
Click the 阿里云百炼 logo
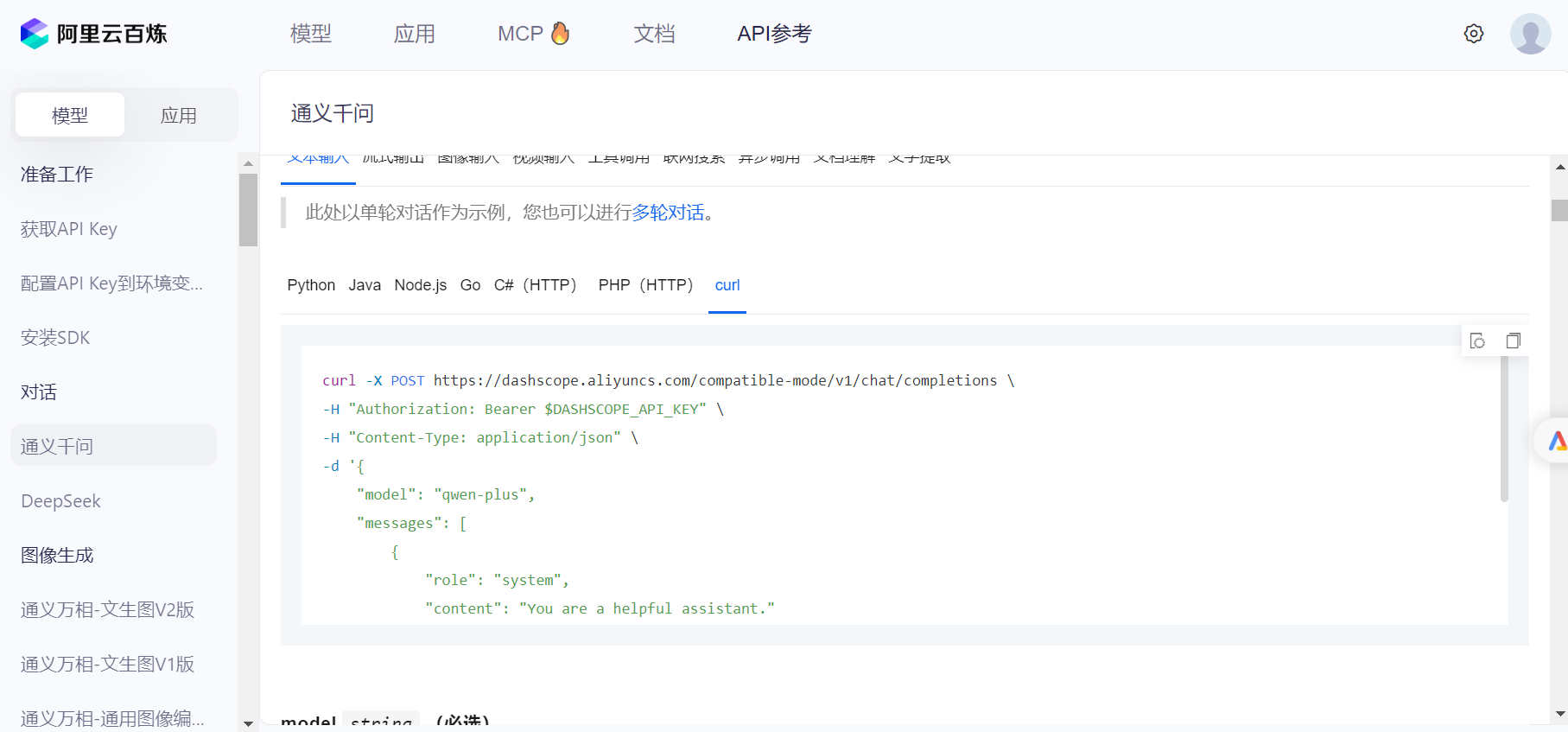(93, 34)
